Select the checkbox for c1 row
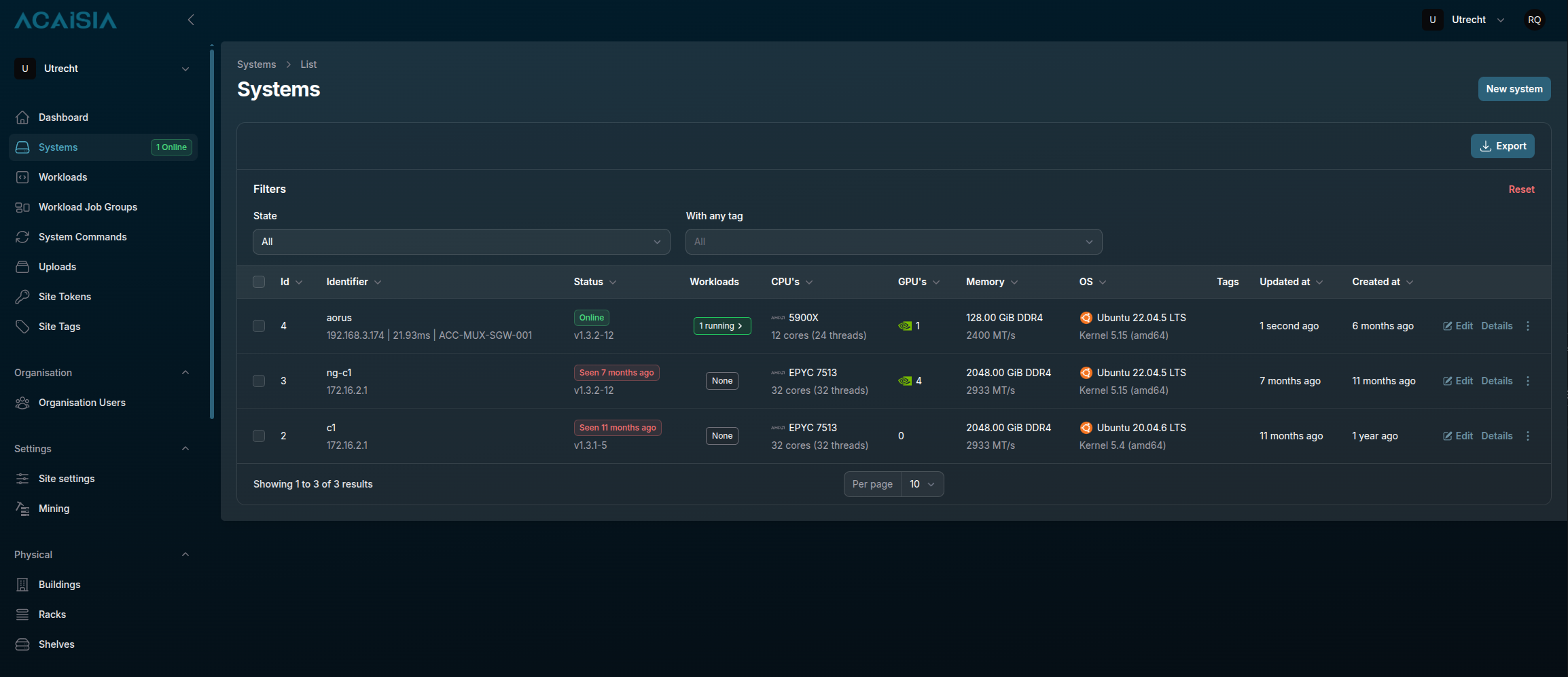 pos(259,436)
